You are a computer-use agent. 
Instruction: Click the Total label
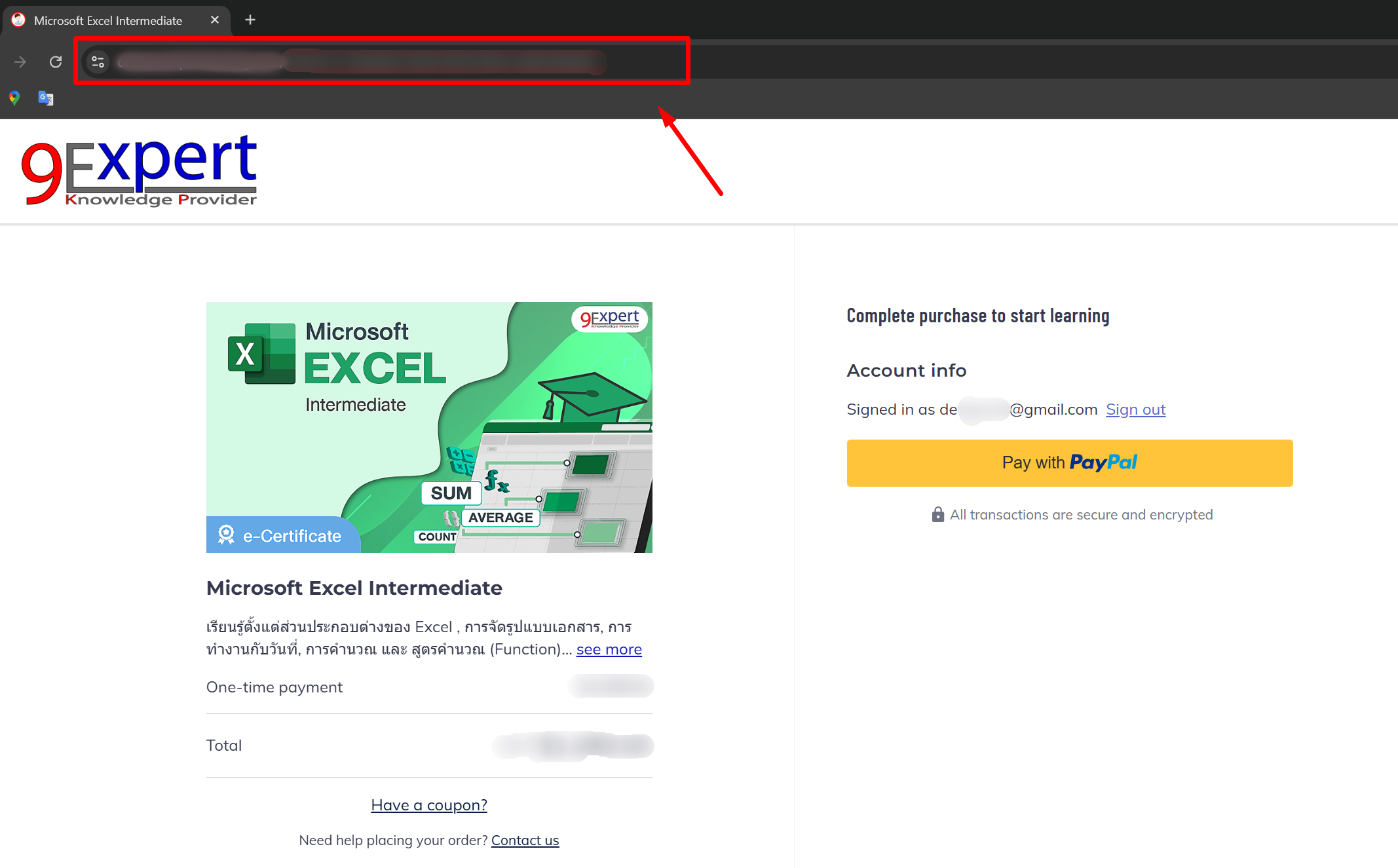click(x=224, y=745)
